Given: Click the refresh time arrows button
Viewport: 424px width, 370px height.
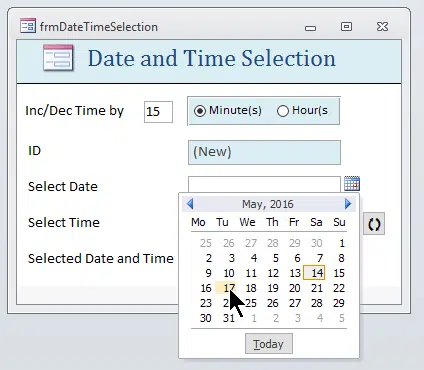Looking at the screenshot, I should point(374,224).
